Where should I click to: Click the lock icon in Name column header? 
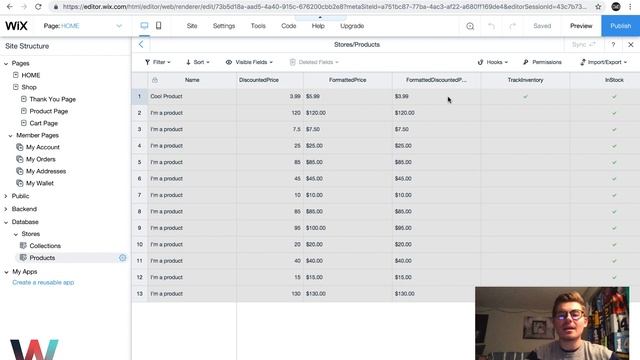tap(155, 80)
